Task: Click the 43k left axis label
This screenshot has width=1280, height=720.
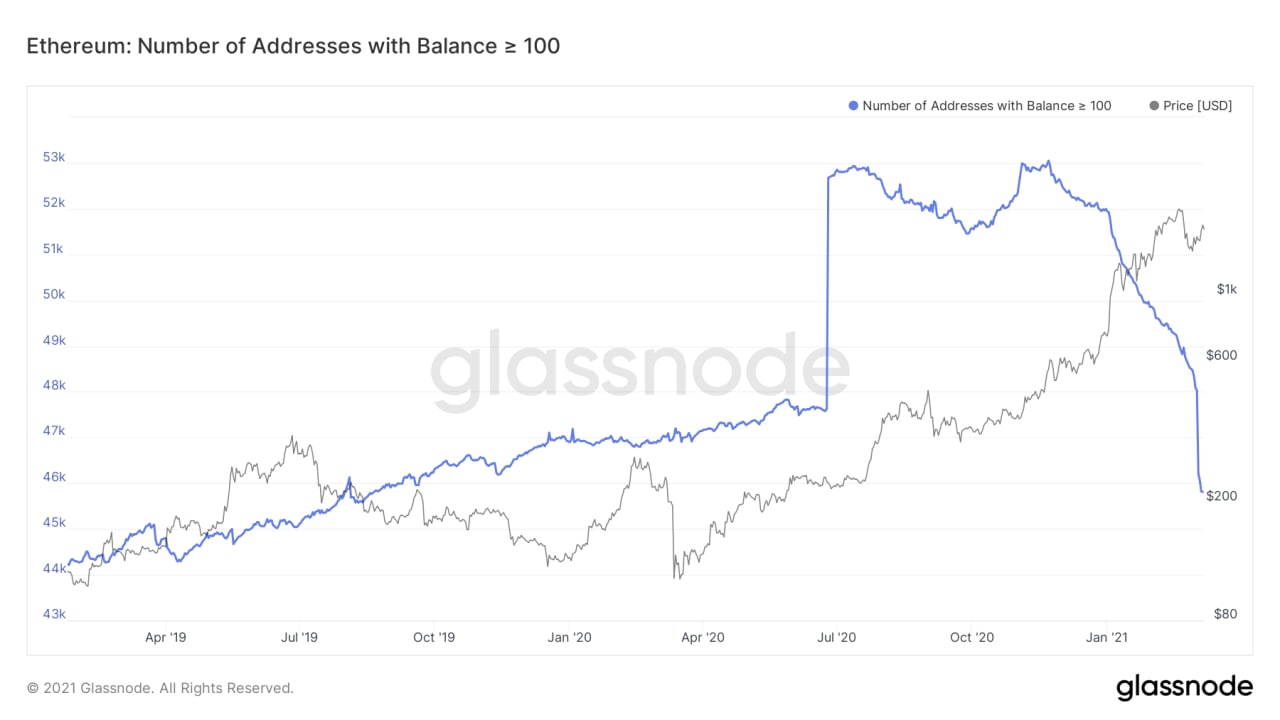Action: pyautogui.click(x=53, y=614)
